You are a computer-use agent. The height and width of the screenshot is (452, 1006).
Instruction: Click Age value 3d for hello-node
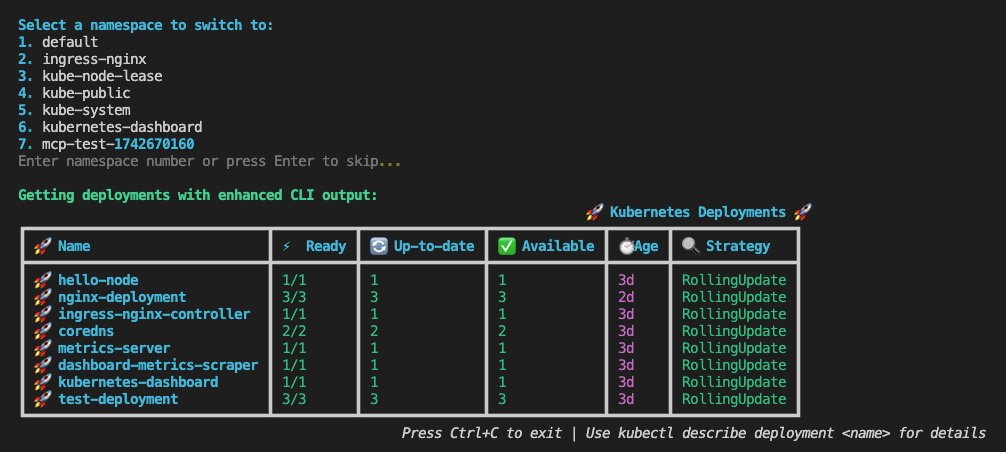(626, 280)
